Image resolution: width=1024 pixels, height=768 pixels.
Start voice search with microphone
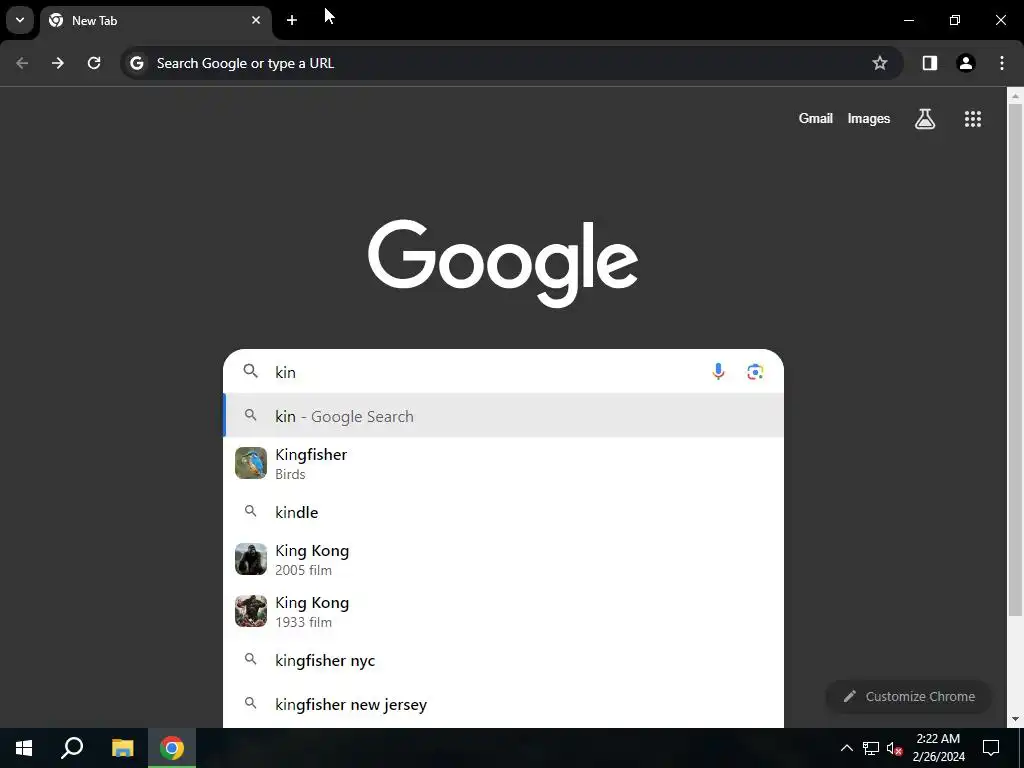click(718, 372)
